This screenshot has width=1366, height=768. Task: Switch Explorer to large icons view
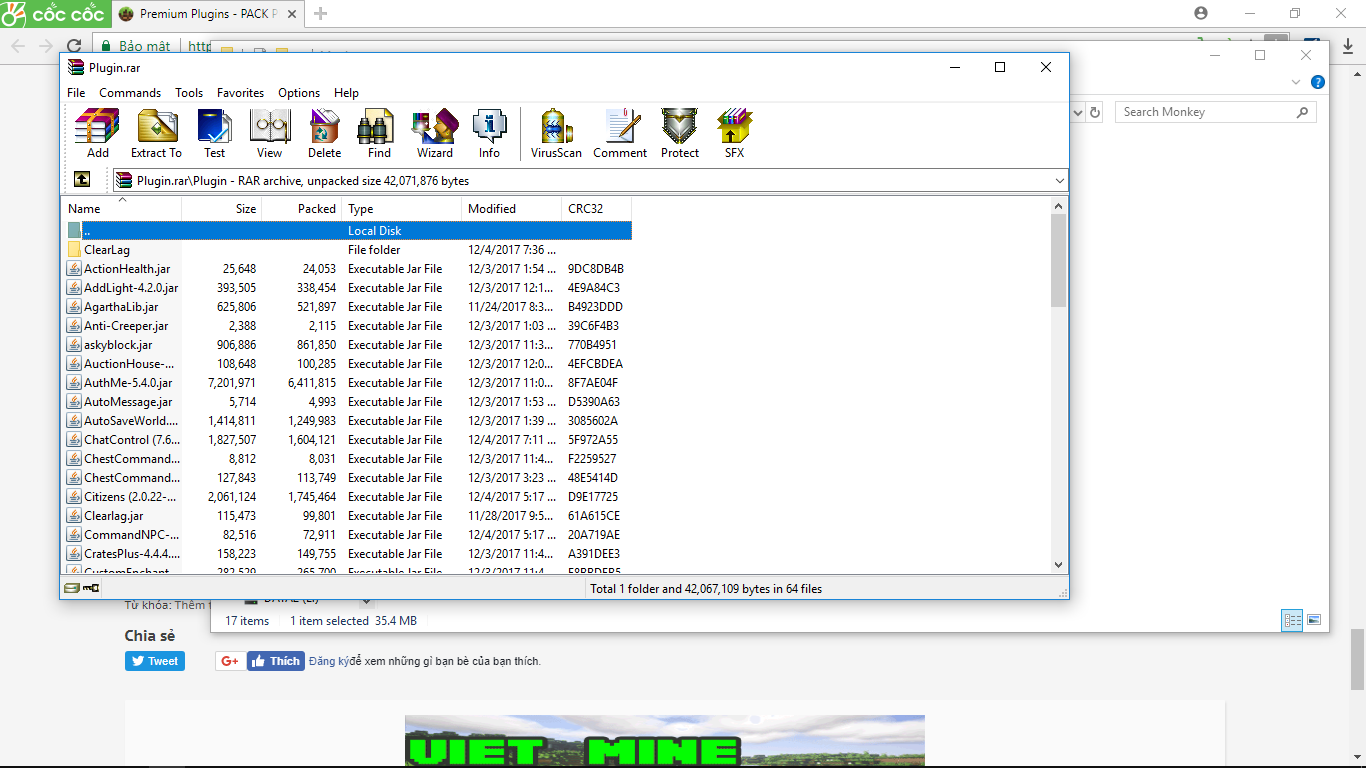pyautogui.click(x=1314, y=620)
